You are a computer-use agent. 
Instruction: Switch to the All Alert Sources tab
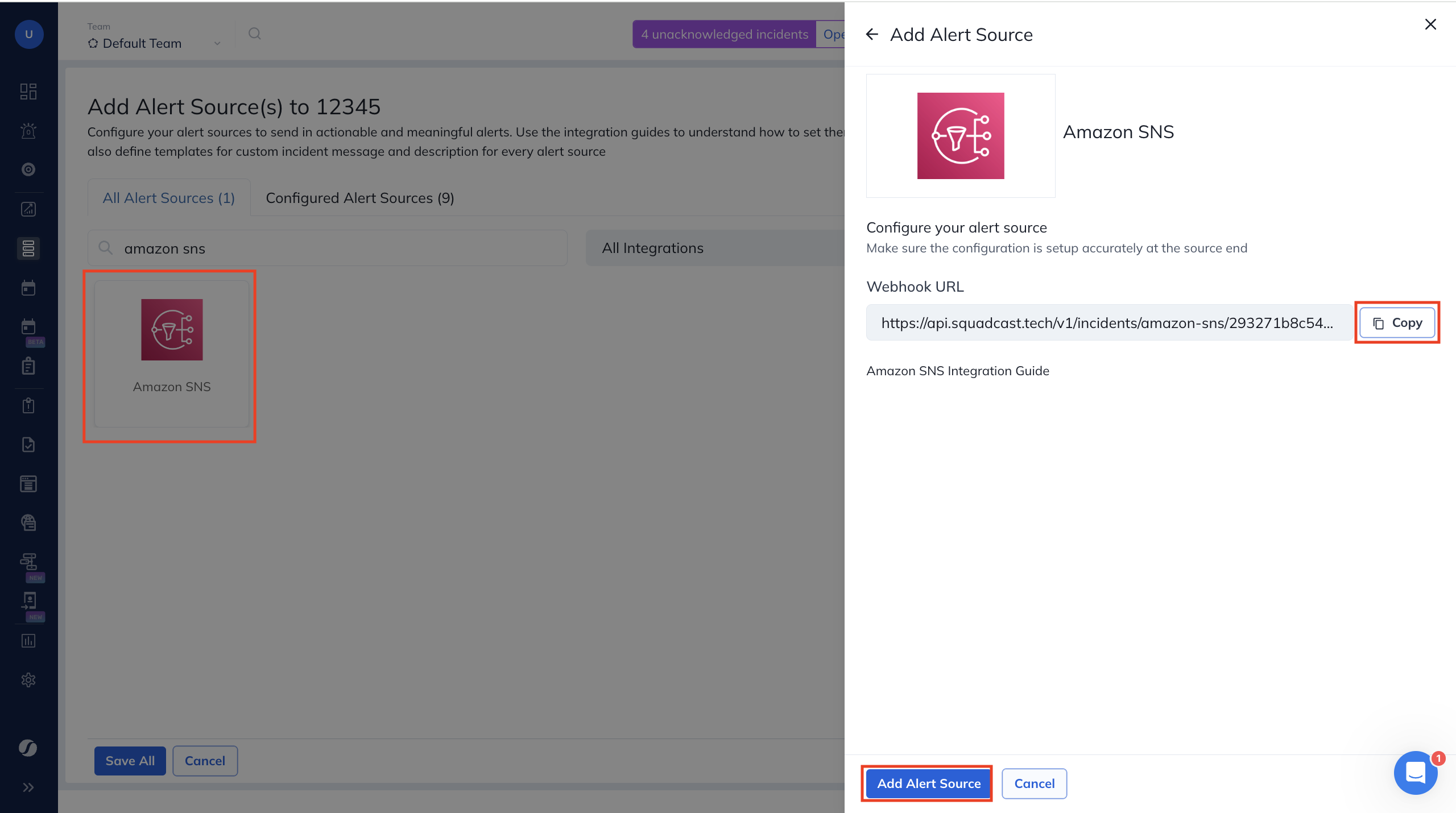(x=168, y=198)
